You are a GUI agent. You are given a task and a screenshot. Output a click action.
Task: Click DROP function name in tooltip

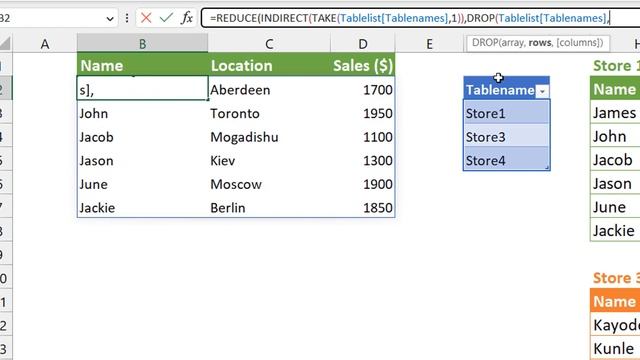pyautogui.click(x=485, y=43)
